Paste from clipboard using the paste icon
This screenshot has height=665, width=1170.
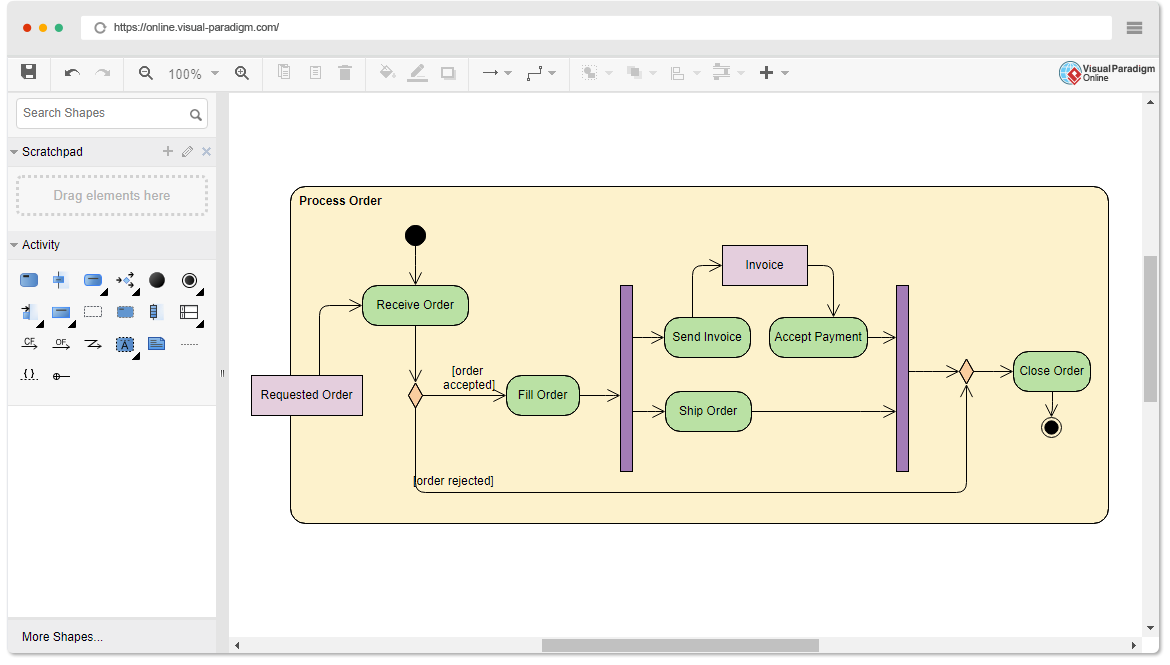click(316, 72)
